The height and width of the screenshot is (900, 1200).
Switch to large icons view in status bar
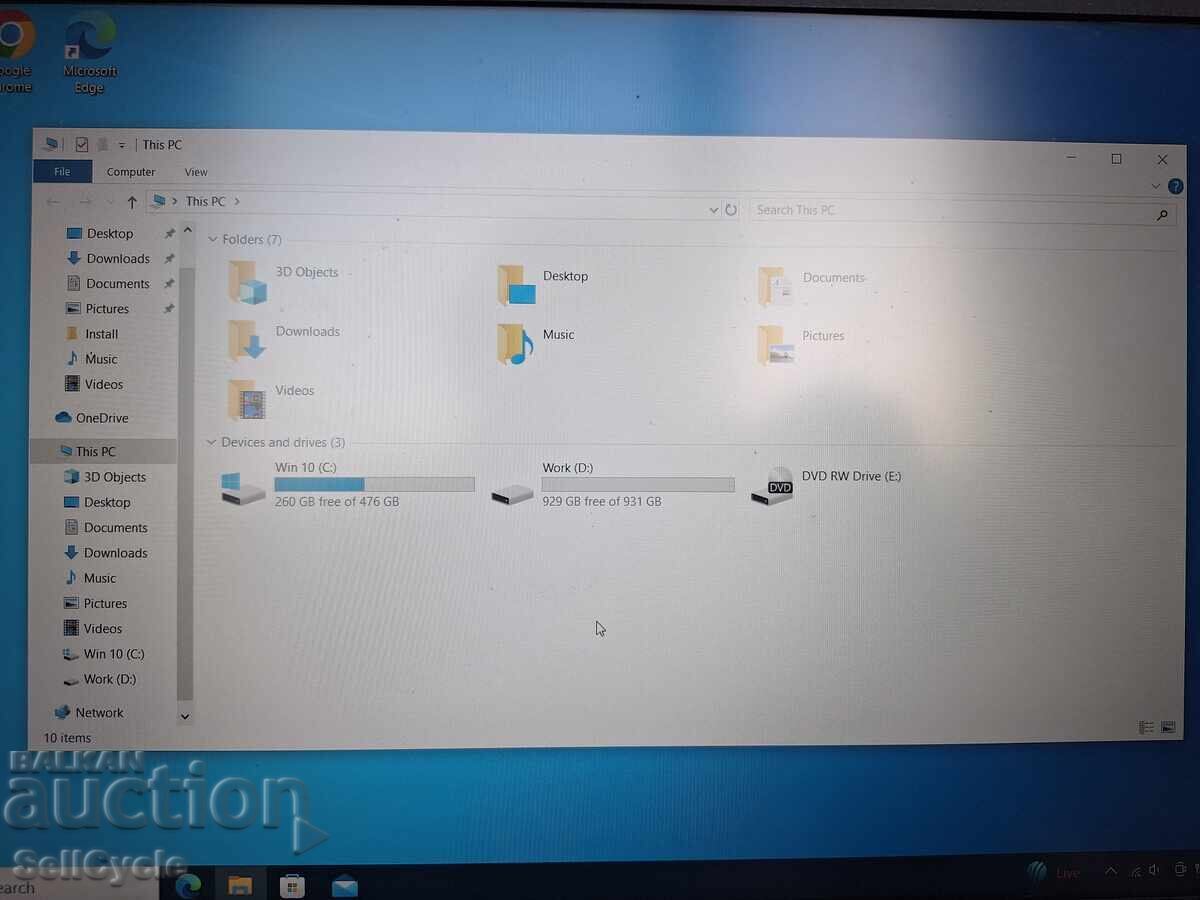[x=1168, y=728]
